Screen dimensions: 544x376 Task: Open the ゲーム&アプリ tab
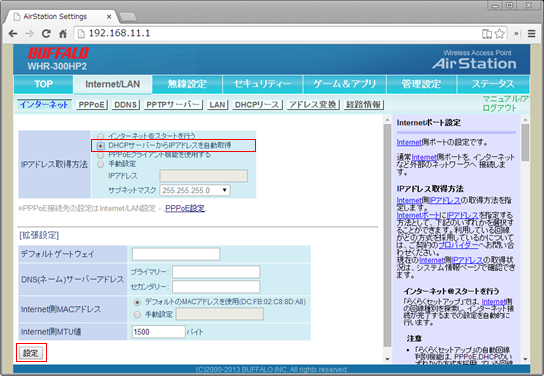pyautogui.click(x=345, y=84)
